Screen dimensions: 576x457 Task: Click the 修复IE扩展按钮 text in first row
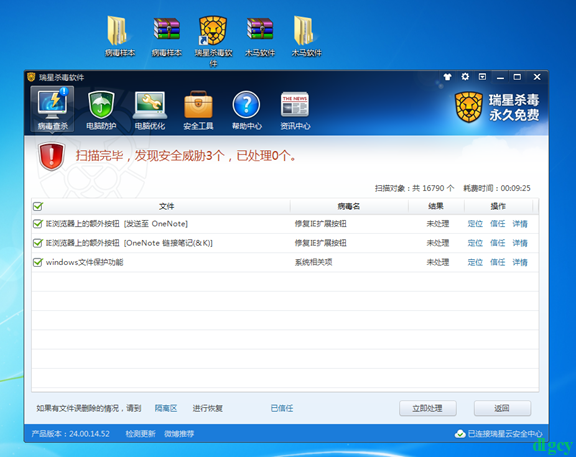coord(320,224)
